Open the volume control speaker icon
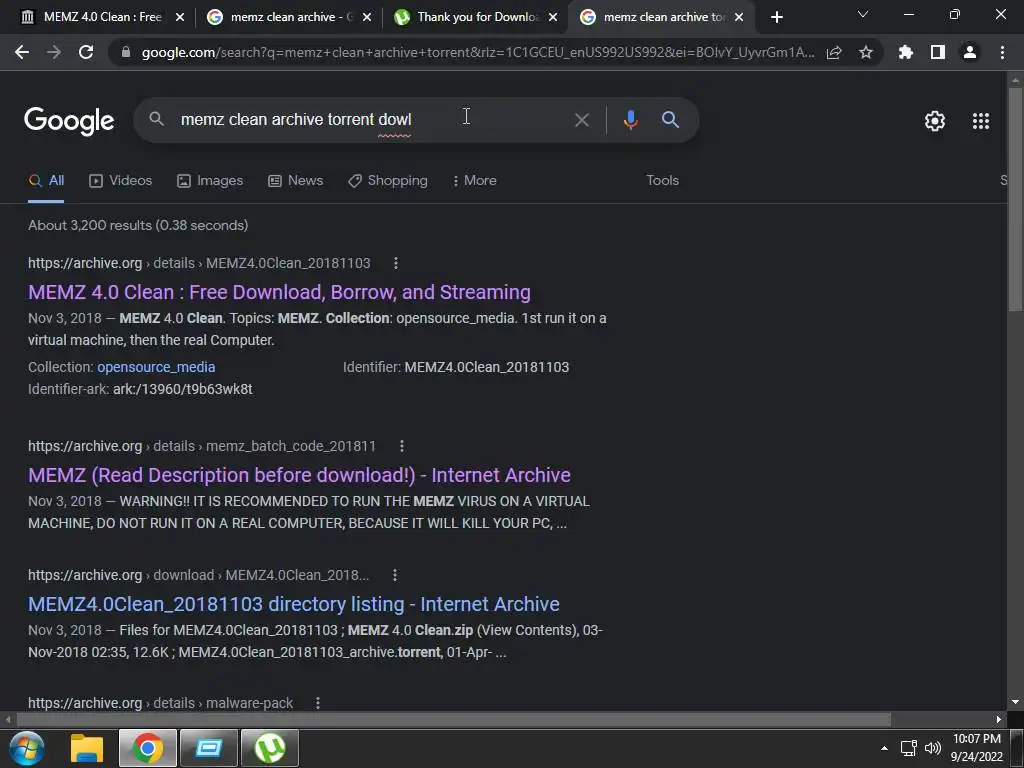This screenshot has height=768, width=1024. (x=933, y=748)
